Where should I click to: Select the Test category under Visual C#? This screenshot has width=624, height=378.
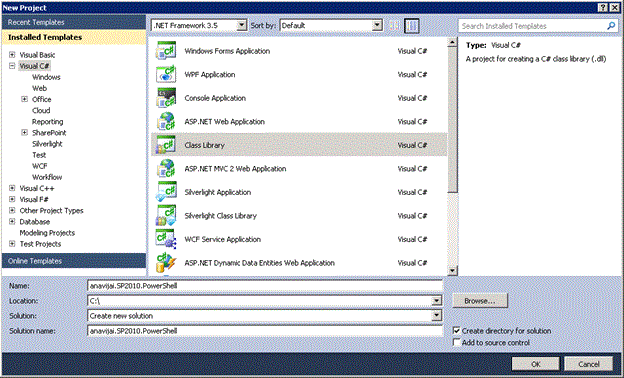pos(39,155)
